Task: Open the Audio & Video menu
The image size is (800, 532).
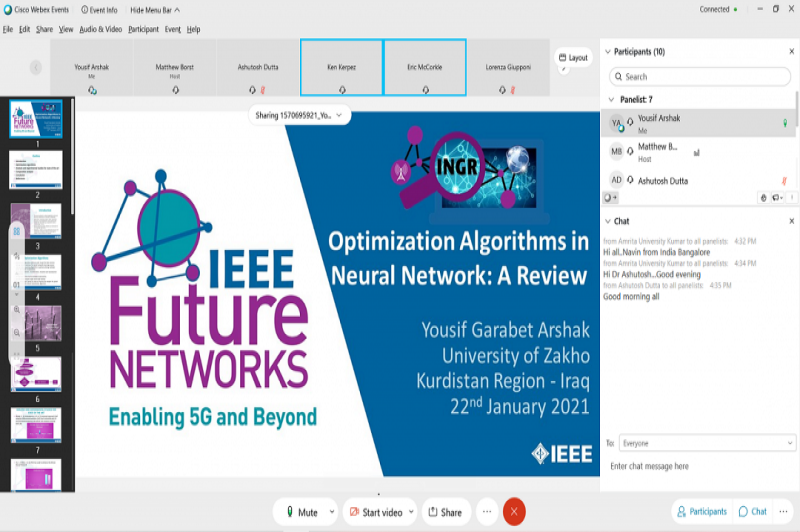Action: point(101,29)
